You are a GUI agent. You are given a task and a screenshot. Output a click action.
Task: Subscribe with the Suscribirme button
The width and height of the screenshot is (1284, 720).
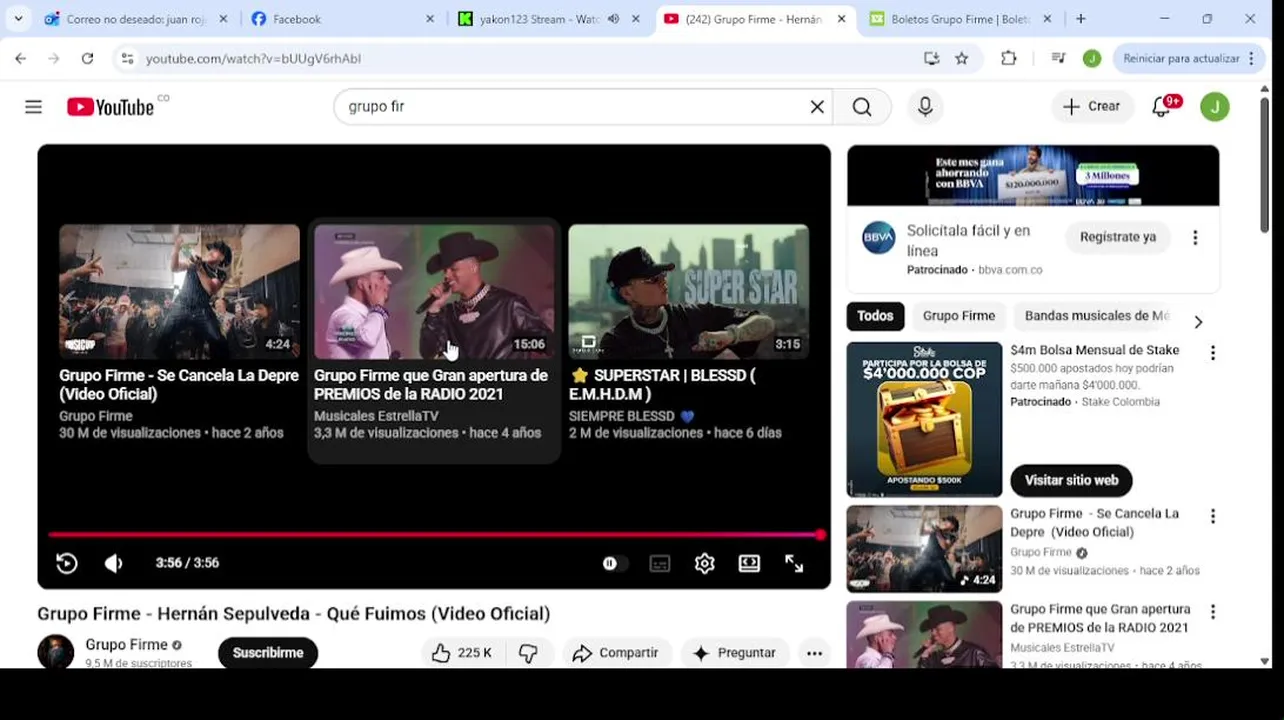tap(268, 653)
